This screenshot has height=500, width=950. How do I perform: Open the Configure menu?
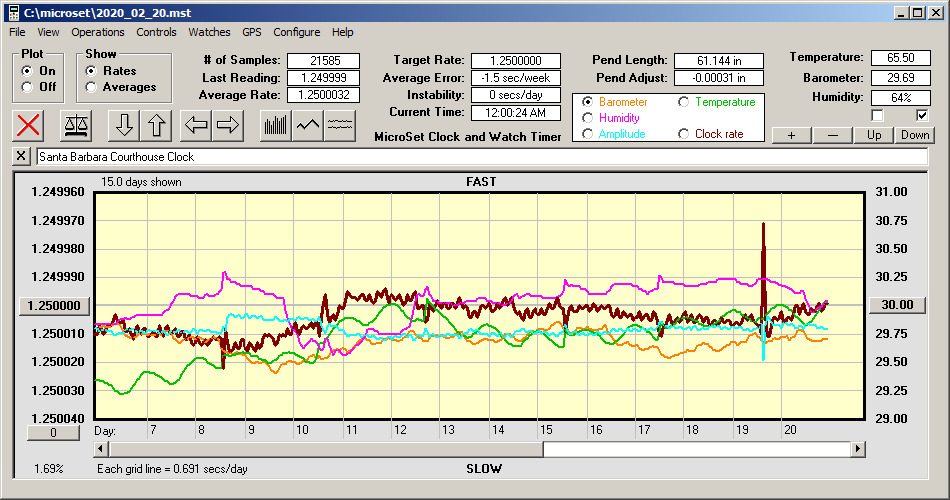point(296,32)
